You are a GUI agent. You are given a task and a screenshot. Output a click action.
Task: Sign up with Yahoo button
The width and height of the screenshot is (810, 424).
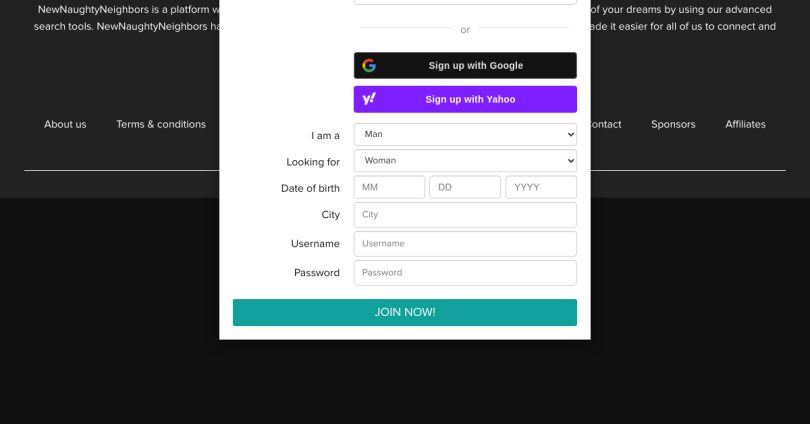(x=465, y=99)
